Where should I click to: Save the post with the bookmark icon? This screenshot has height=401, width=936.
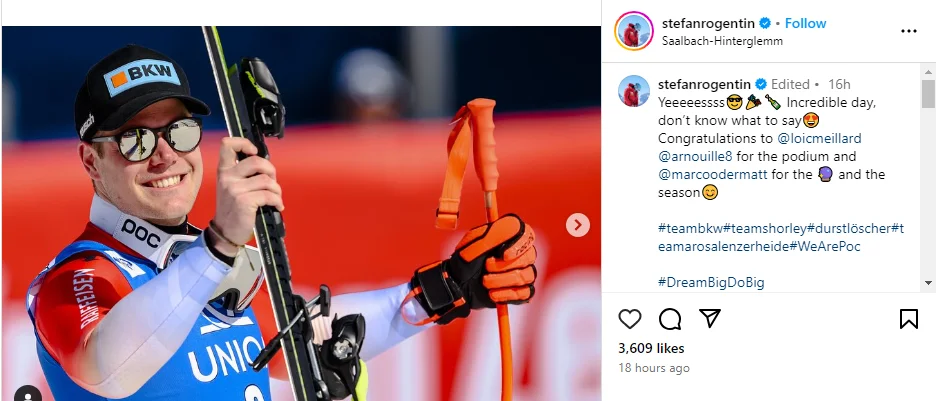909,319
